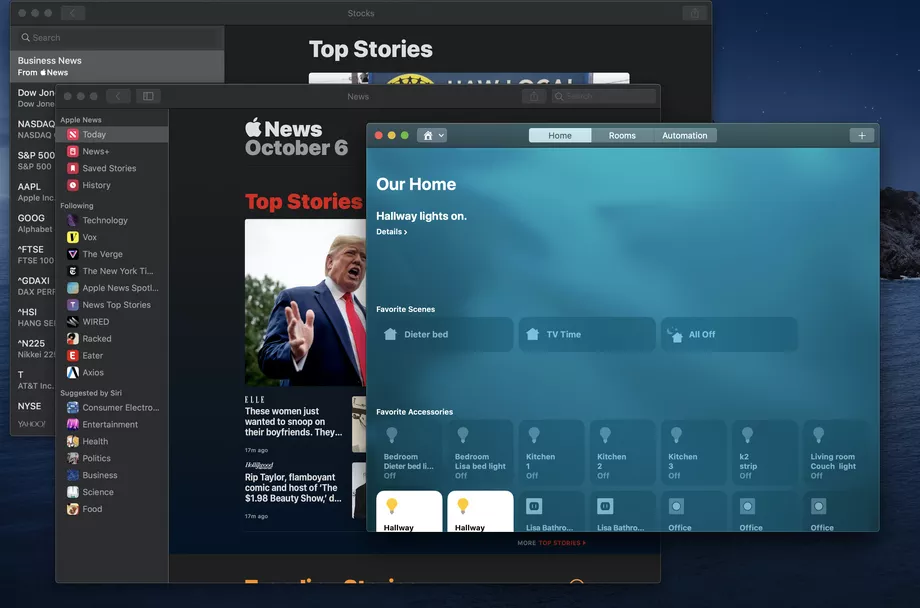Viewport: 920px width, 608px height.
Task: Click the Stocks search field
Action: (x=117, y=38)
